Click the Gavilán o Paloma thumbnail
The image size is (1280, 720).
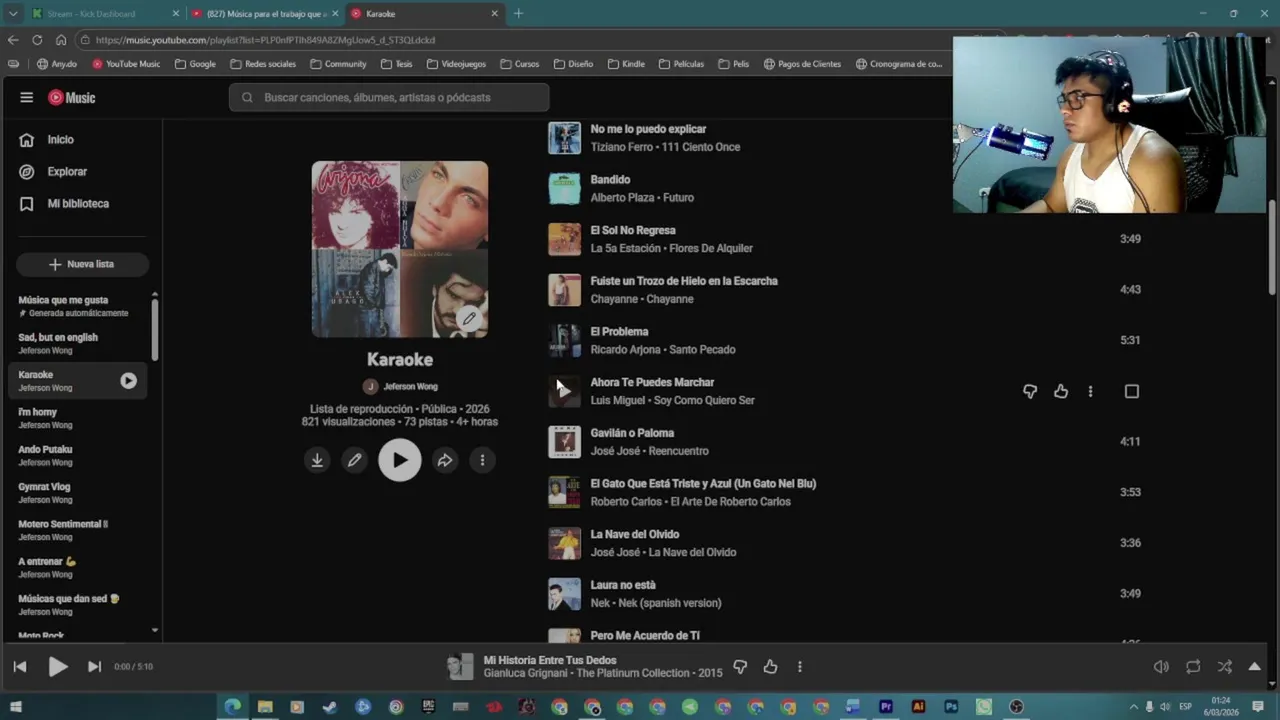(x=564, y=442)
